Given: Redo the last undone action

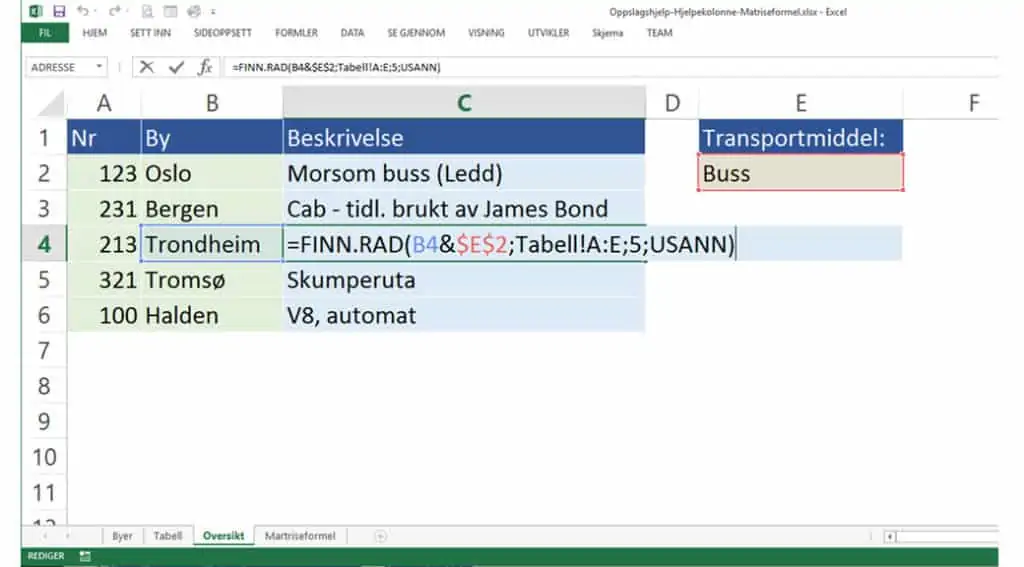Looking at the screenshot, I should 115,10.
